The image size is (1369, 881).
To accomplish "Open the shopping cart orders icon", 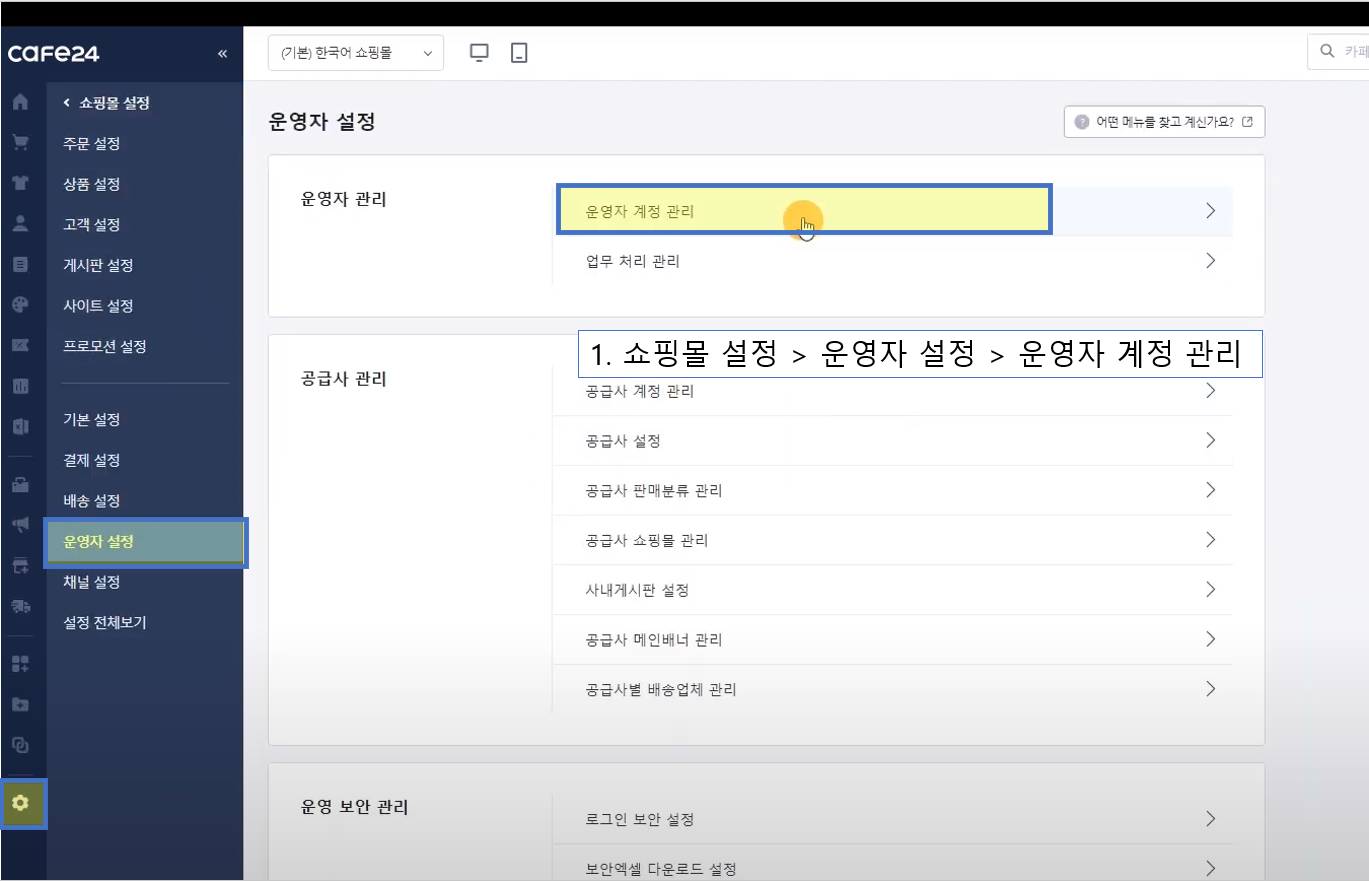I will tap(20, 143).
